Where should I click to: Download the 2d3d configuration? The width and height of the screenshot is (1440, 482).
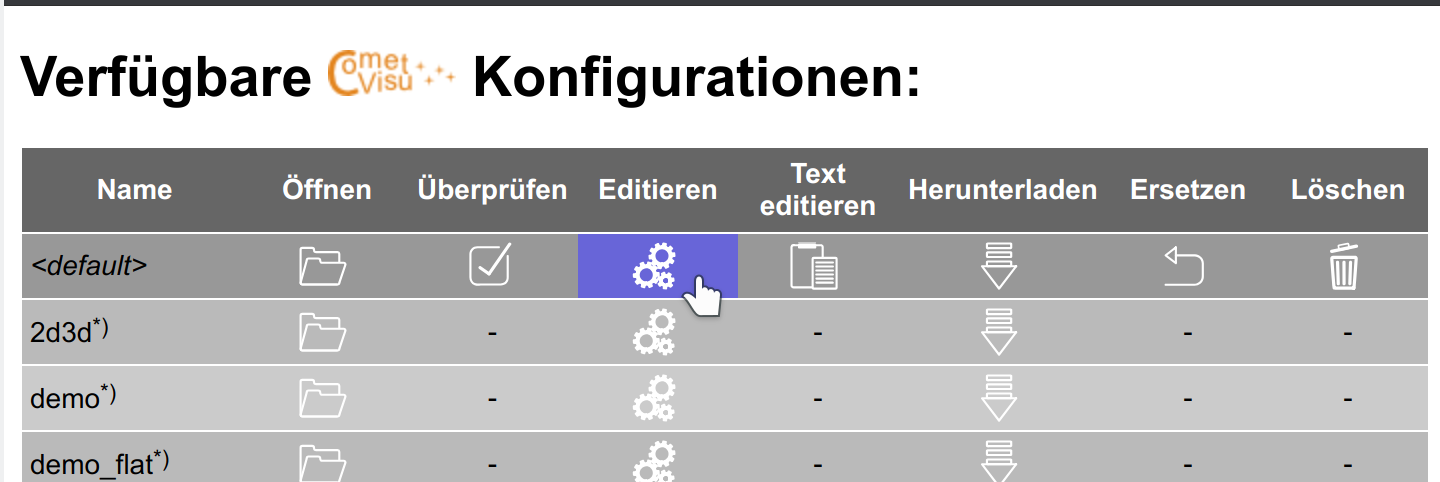(x=1000, y=332)
